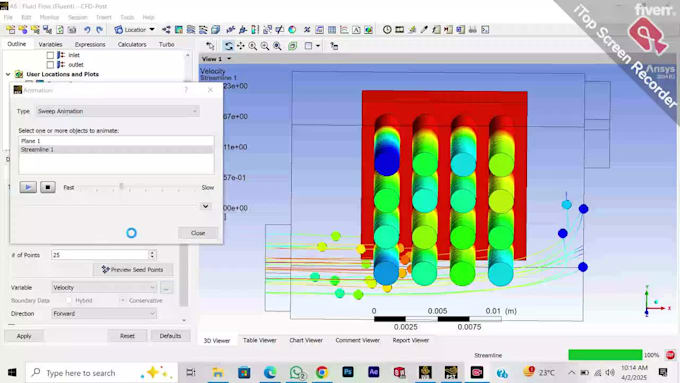Image resolution: width=680 pixels, height=383 pixels.
Task: Click the Fit View viewer icon
Action: [277, 46]
